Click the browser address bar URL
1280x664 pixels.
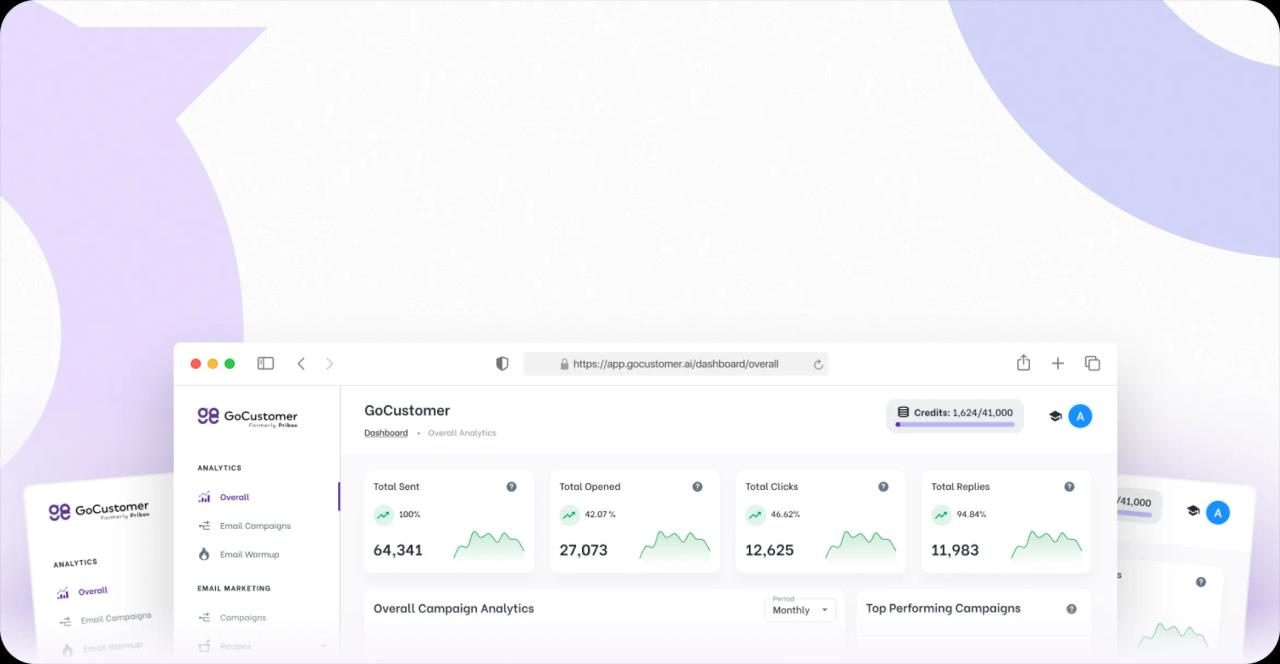(x=675, y=364)
